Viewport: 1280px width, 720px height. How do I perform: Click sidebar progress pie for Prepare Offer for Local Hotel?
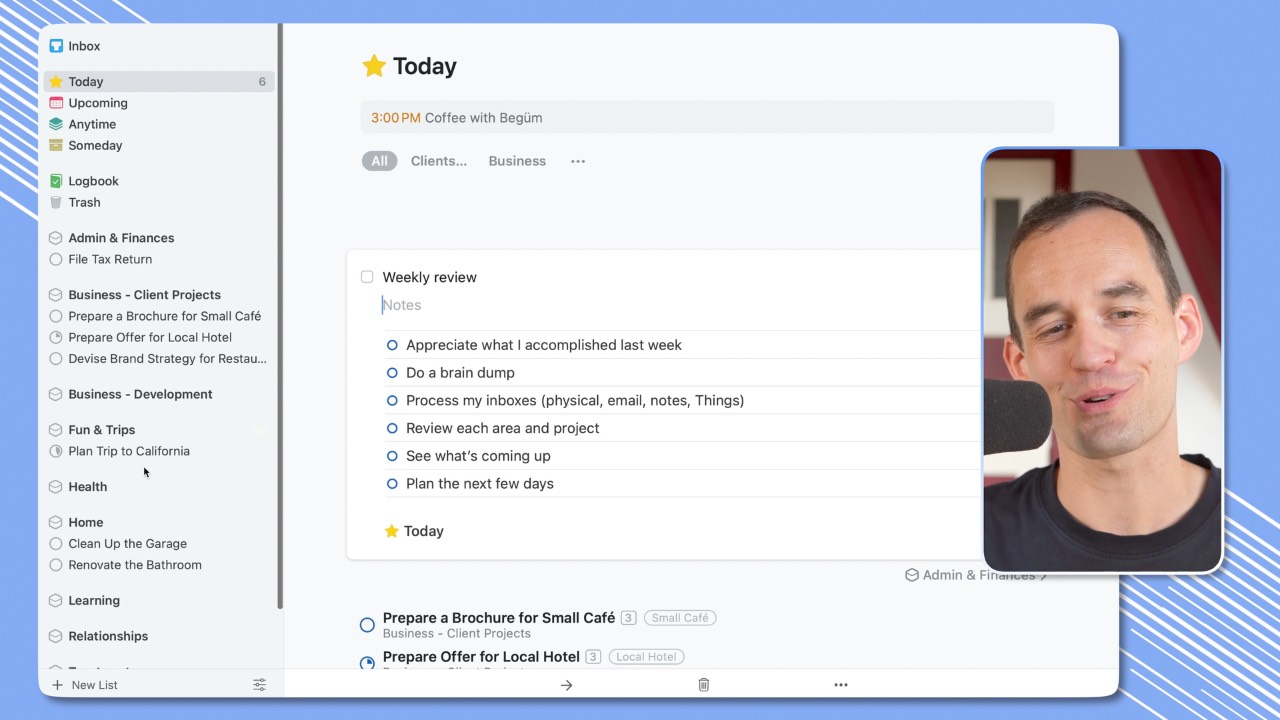point(56,337)
